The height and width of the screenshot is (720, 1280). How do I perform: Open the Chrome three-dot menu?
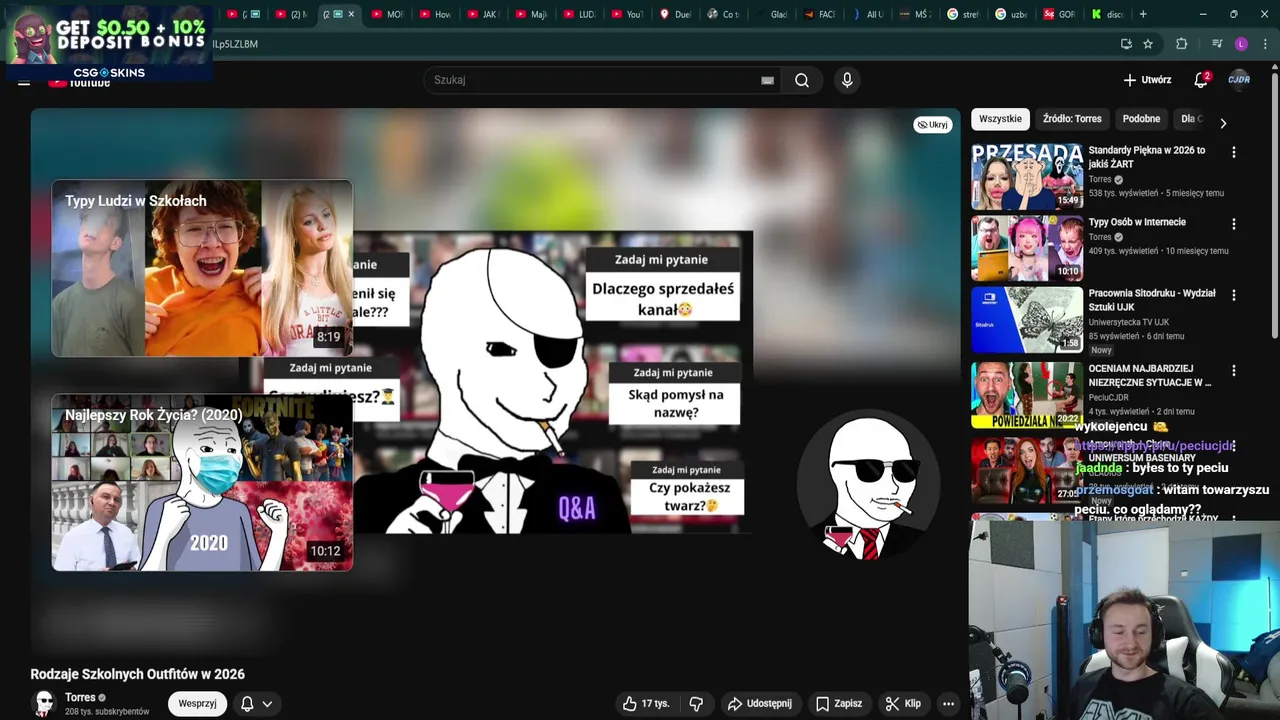(1265, 44)
